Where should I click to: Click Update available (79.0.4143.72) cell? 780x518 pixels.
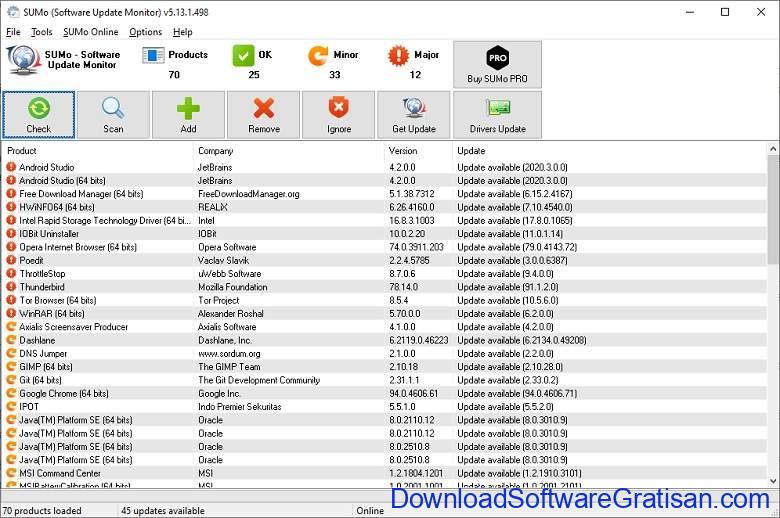click(517, 247)
